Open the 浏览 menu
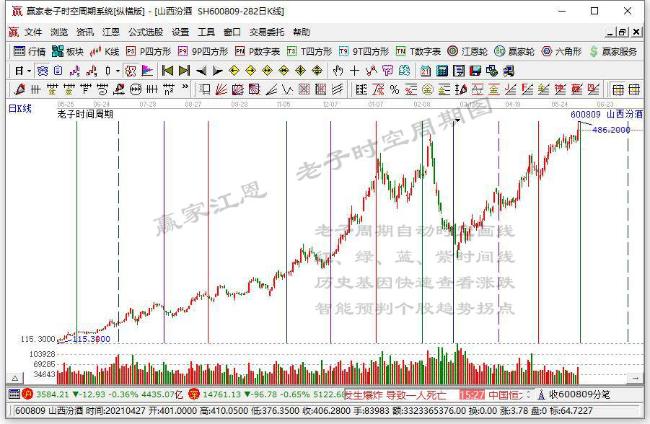This screenshot has height=424, width=650. point(59,32)
